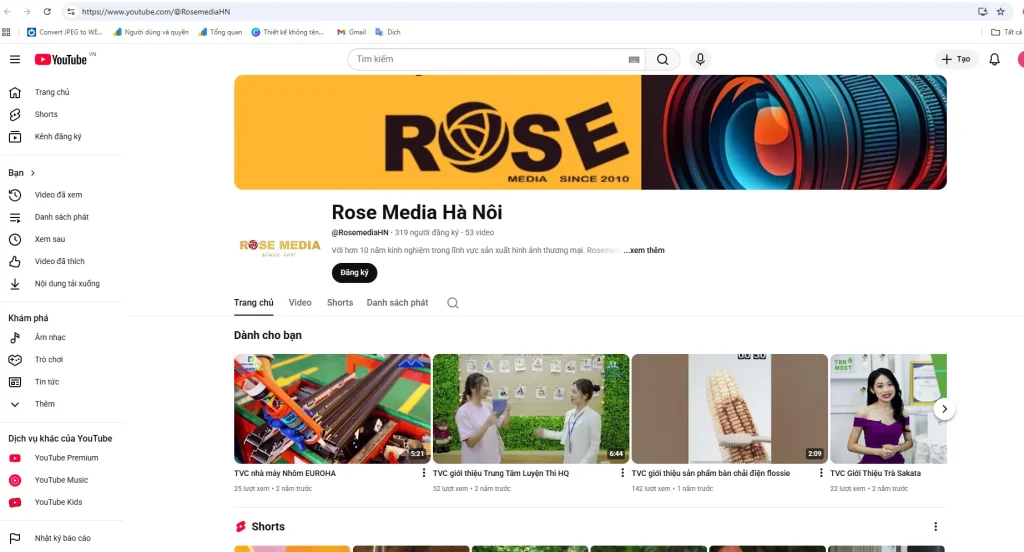Image resolution: width=1024 pixels, height=552 pixels.
Task: Open Video đã xem history icon
Action: (x=15, y=195)
